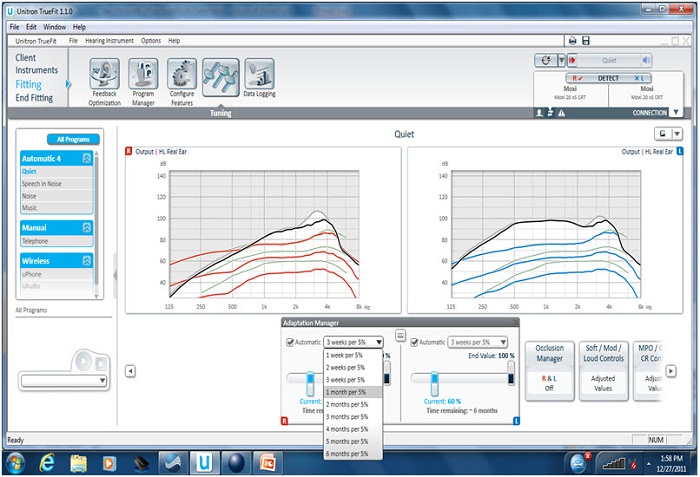Screen dimensions: 700x477
Task: Click the link-ears button in Adaptation Manager
Action: (x=401, y=337)
